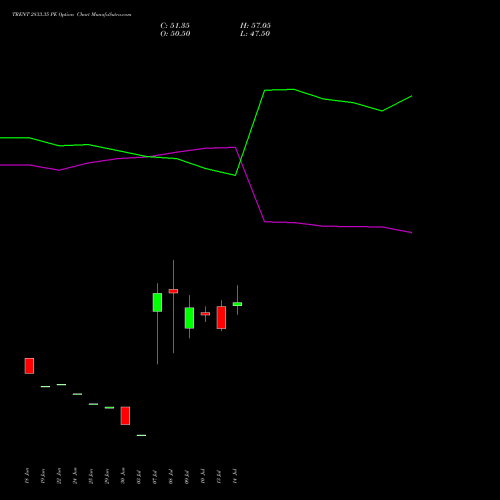500x500 pixels.
Task: Select the close value C: 51.35
Action: tap(175, 26)
